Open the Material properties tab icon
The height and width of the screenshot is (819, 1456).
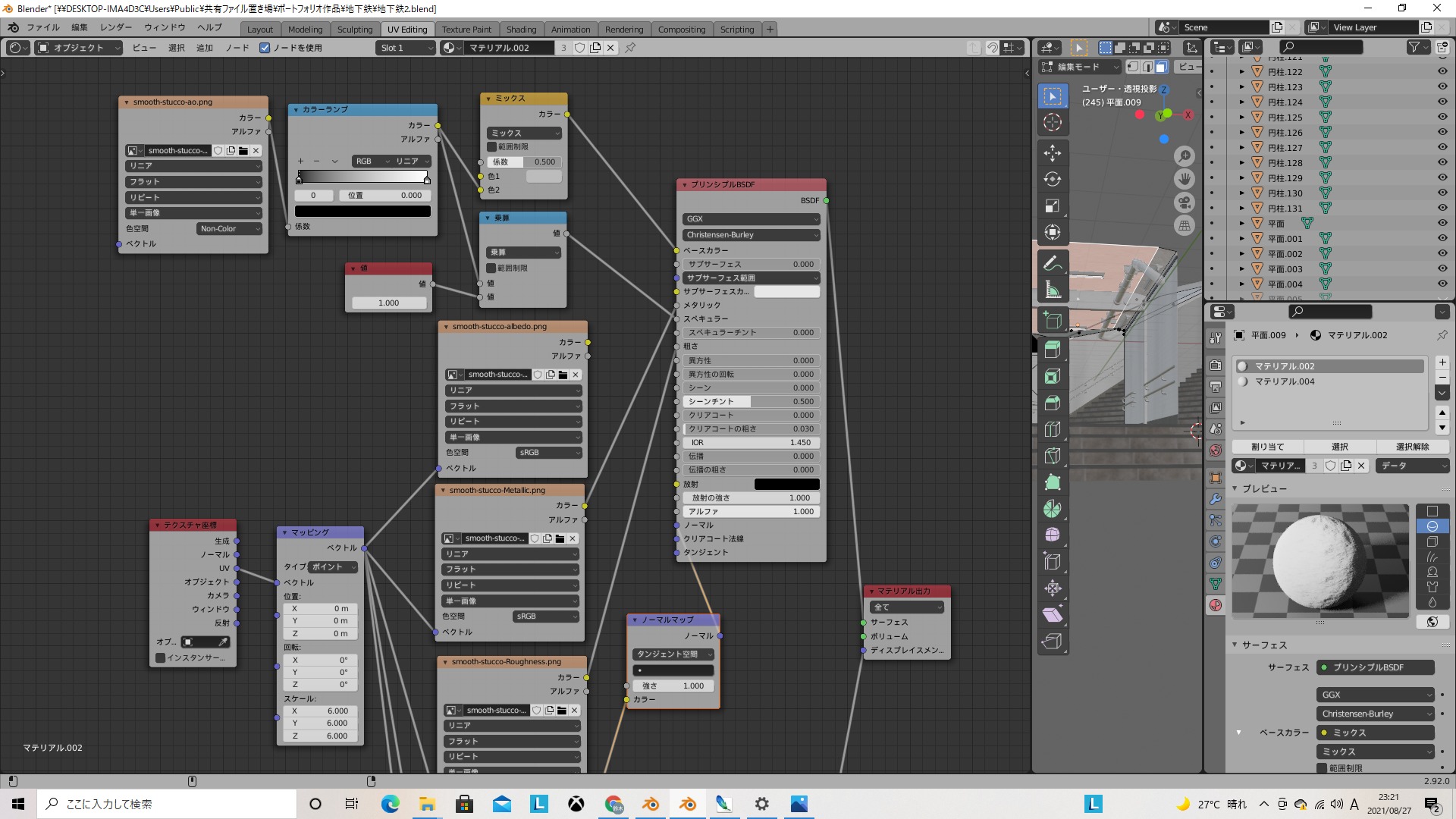coord(1216,605)
